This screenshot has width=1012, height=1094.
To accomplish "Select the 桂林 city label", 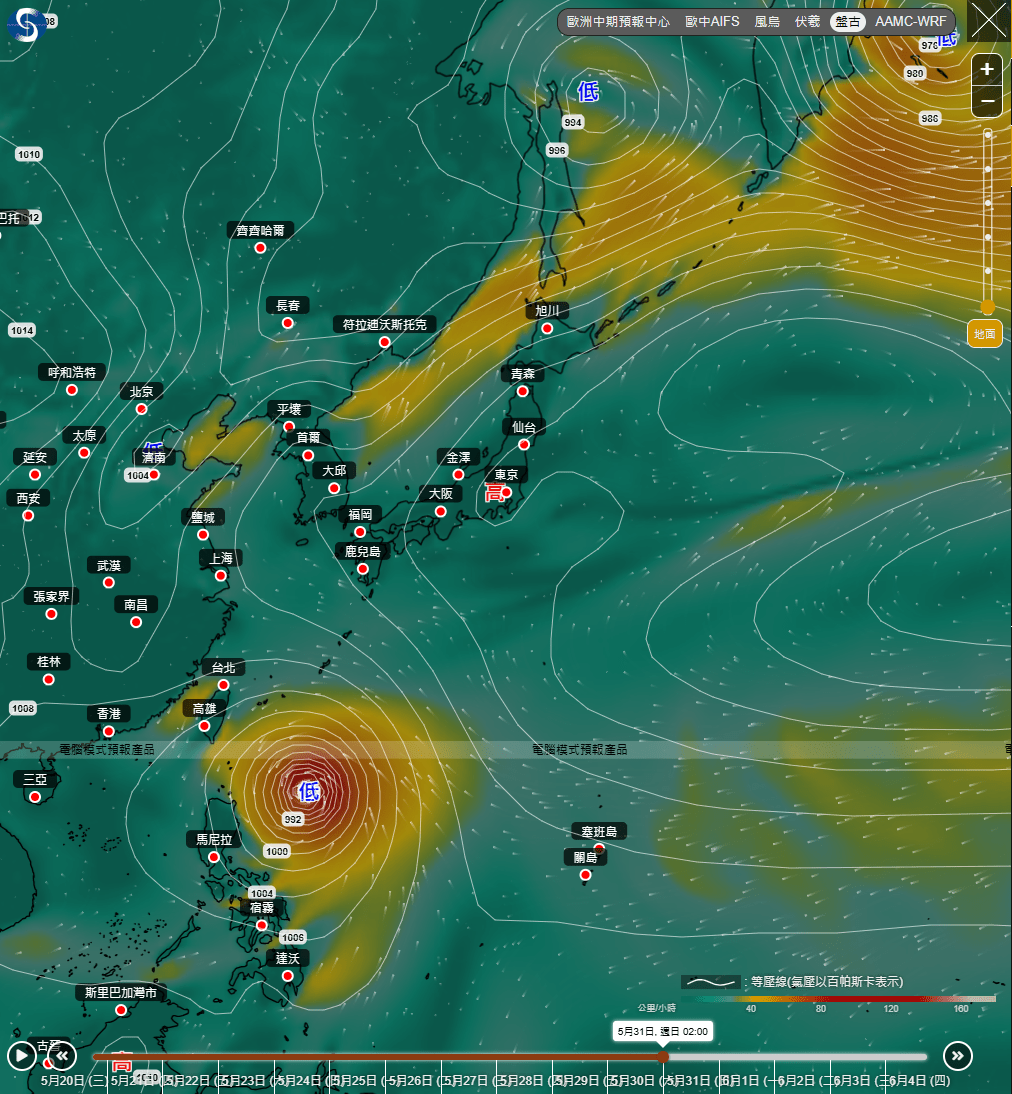I will 49,661.
